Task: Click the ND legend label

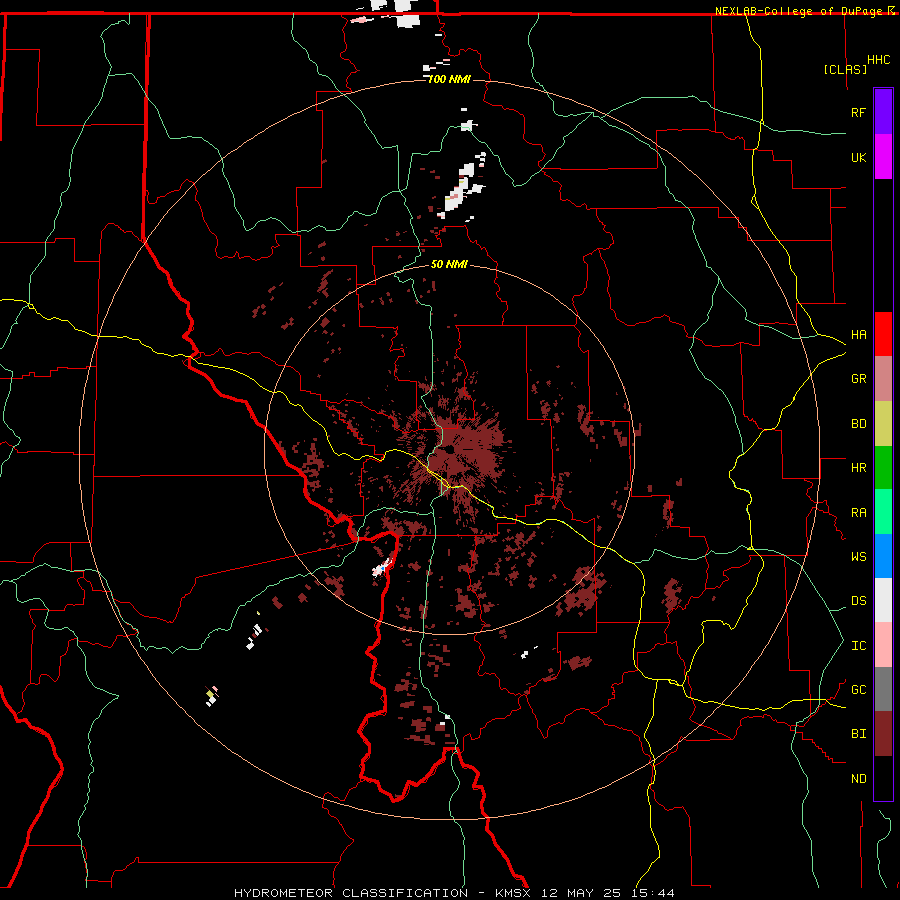Action: tap(858, 779)
